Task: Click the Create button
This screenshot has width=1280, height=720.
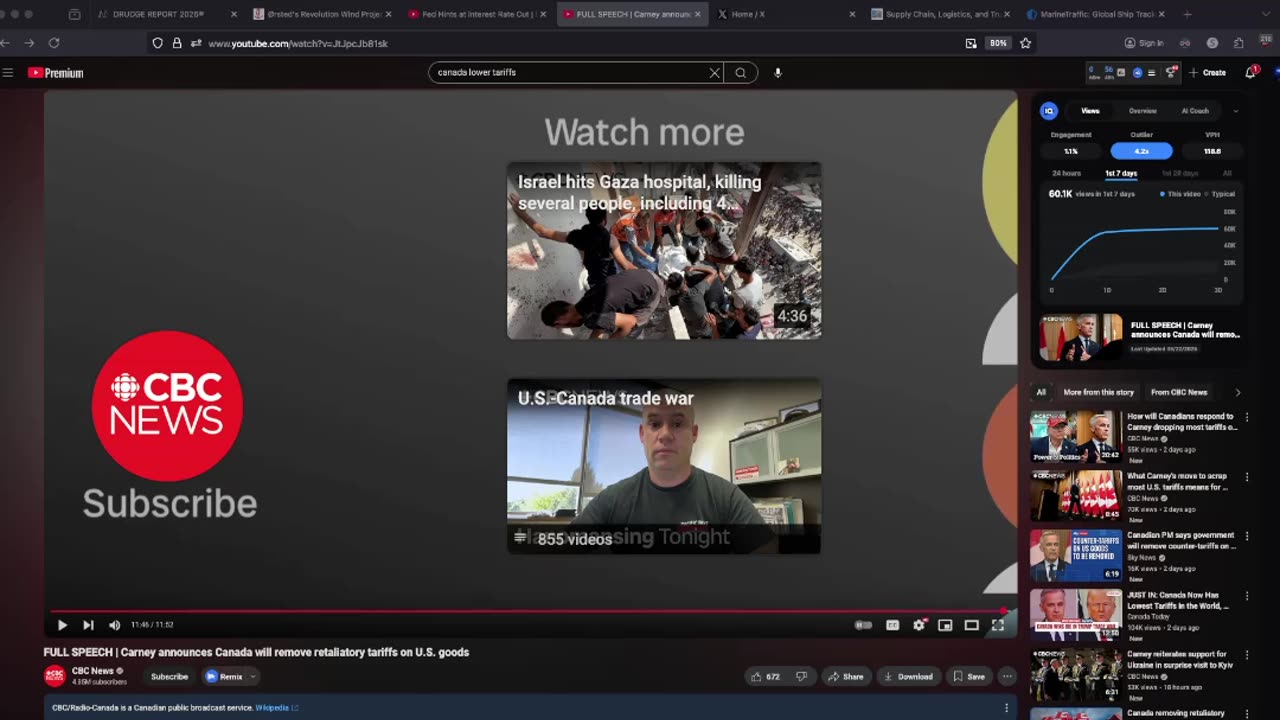Action: (1207, 73)
